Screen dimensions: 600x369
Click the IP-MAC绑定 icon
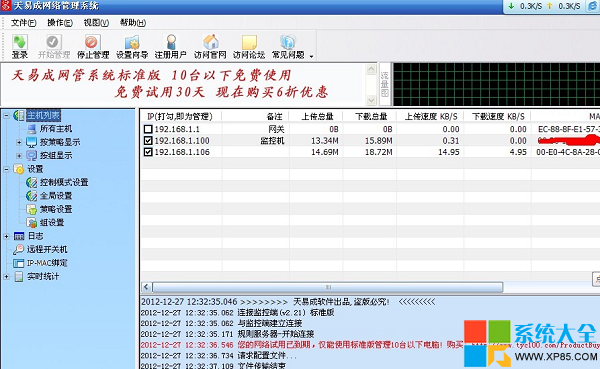tap(18, 263)
